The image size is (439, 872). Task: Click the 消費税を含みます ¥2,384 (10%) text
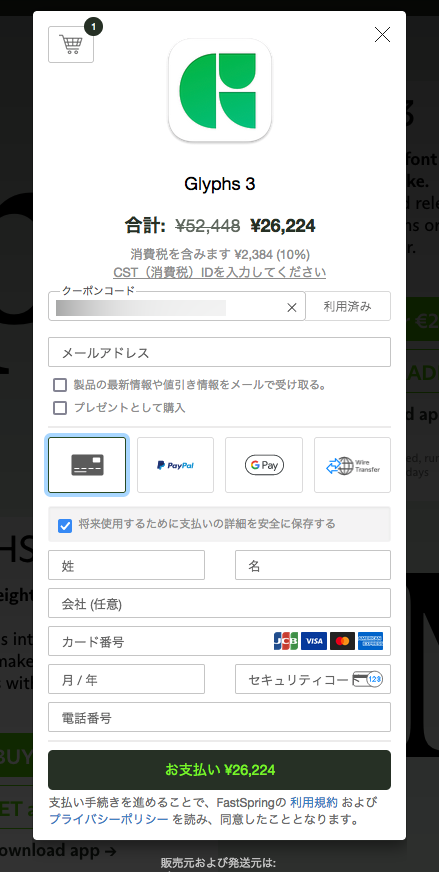point(220,255)
